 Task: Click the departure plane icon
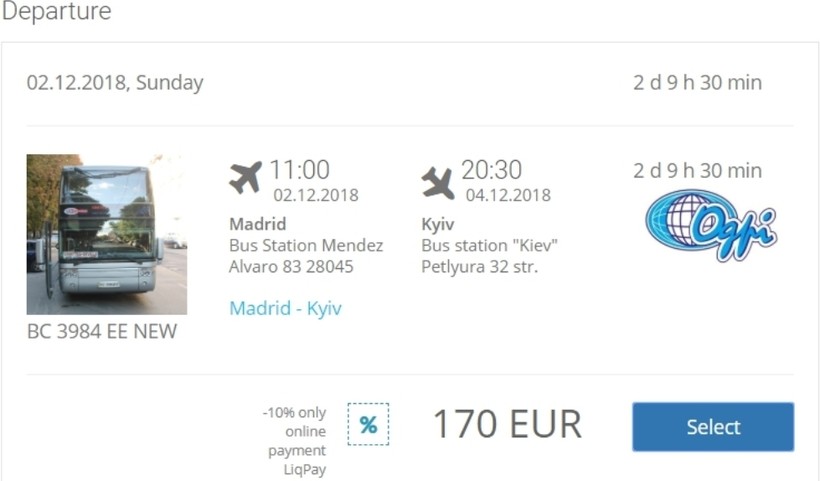245,178
